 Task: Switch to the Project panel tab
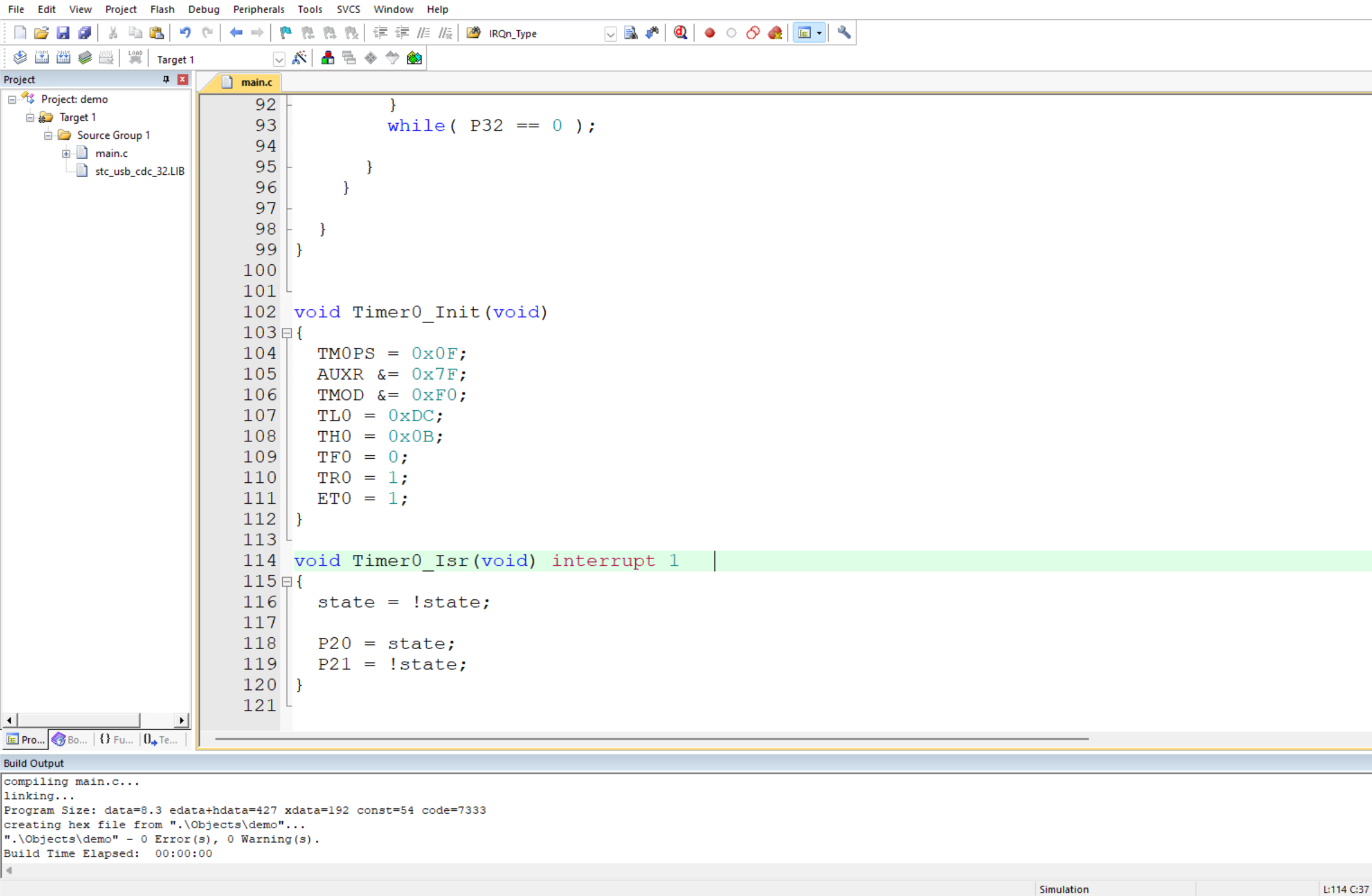point(26,740)
